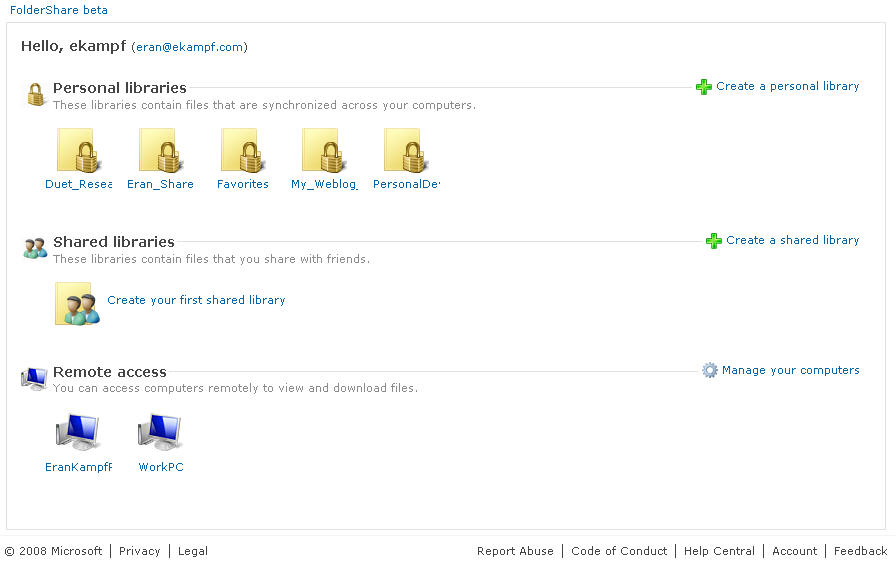Viewport: 896px width, 563px height.
Task: Click the WorkPC computer icon
Action: click(x=161, y=433)
